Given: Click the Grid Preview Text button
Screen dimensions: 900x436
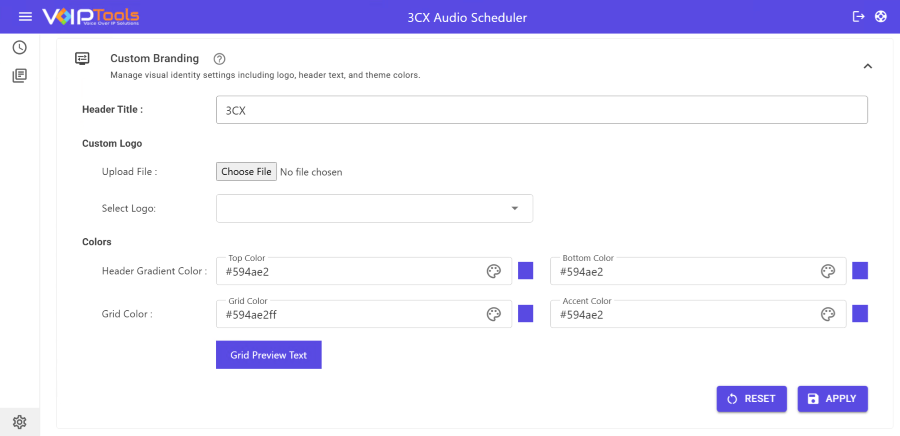Looking at the screenshot, I should click(268, 355).
